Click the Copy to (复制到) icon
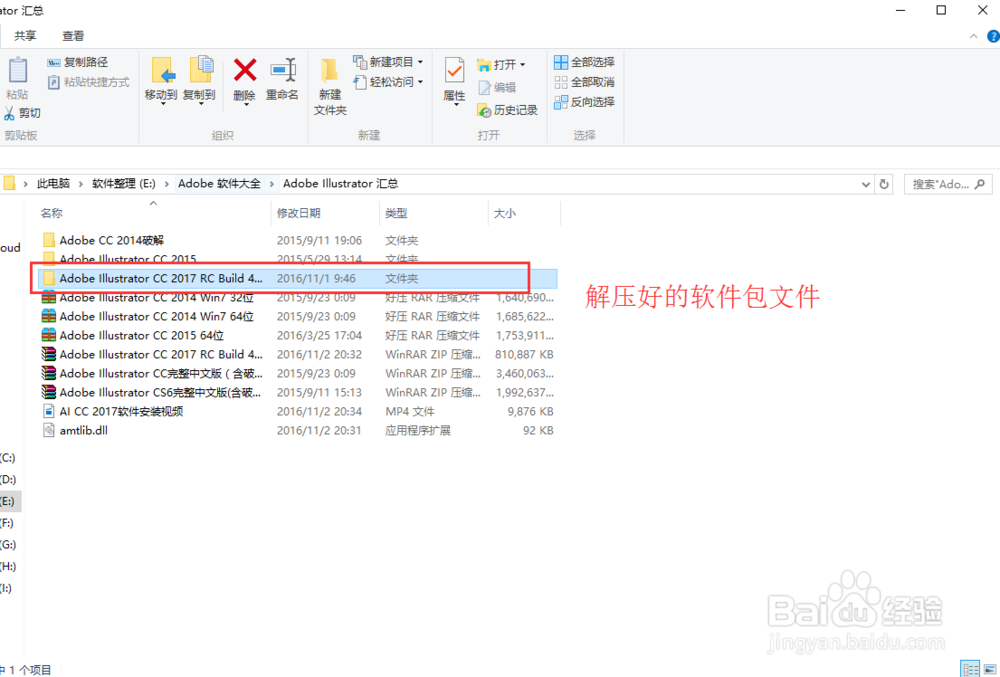Viewport: 1000px width, 677px height. pyautogui.click(x=201, y=70)
